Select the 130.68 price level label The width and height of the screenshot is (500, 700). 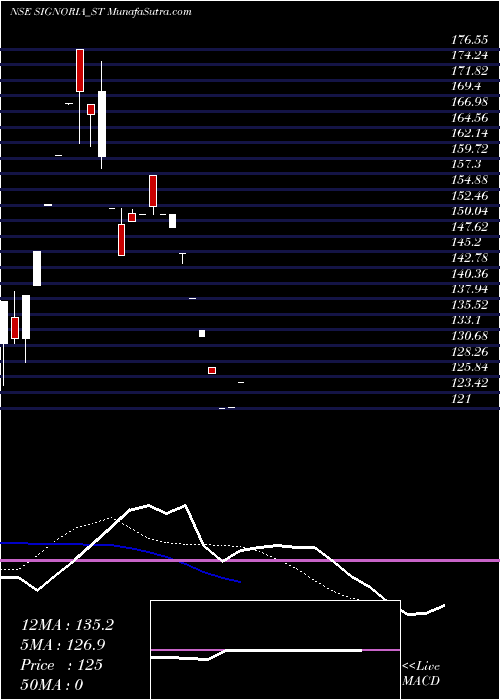(x=469, y=336)
